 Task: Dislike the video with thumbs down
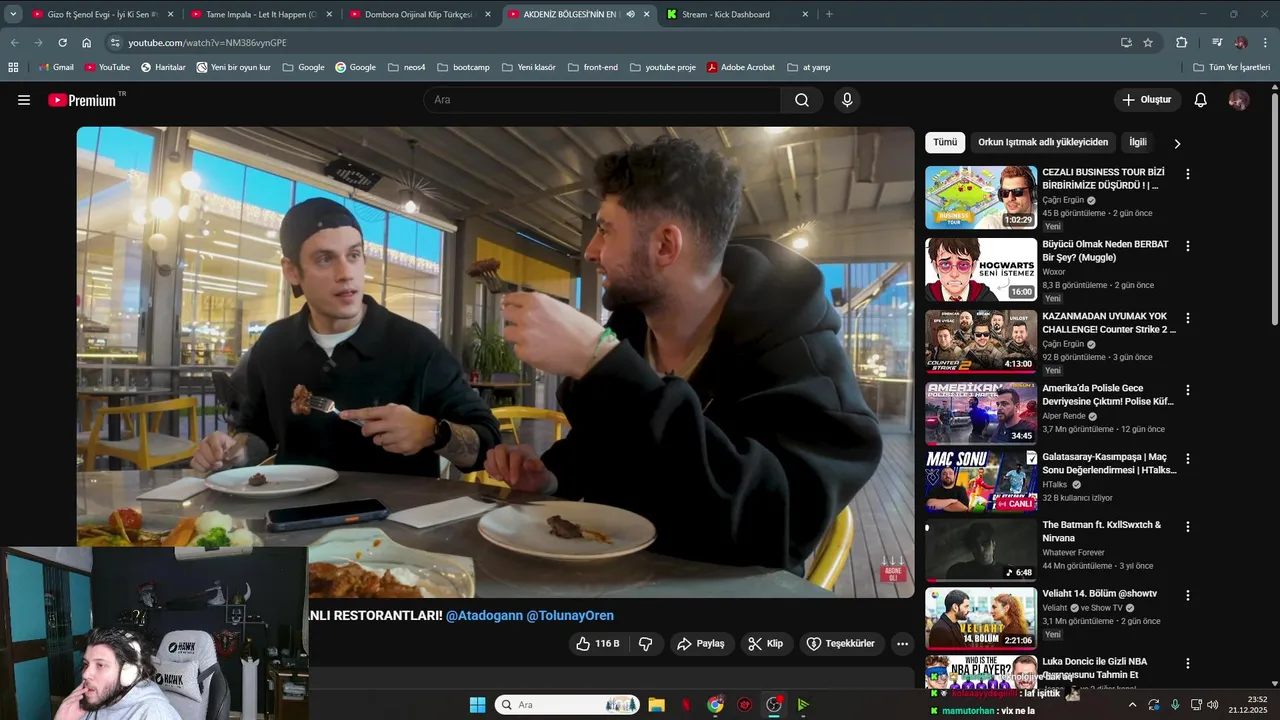(x=645, y=644)
